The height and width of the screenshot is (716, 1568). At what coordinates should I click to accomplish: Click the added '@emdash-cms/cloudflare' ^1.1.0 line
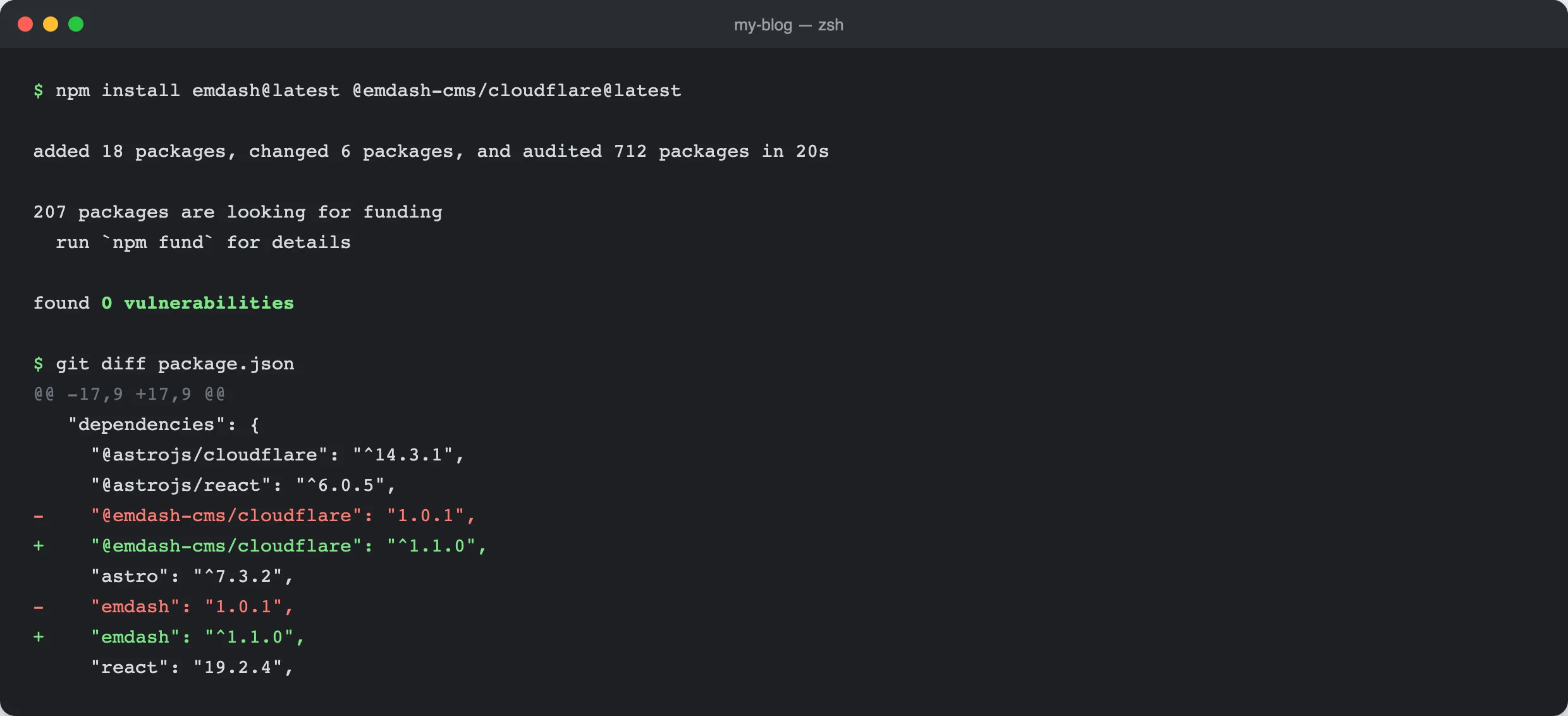pyautogui.click(x=260, y=546)
